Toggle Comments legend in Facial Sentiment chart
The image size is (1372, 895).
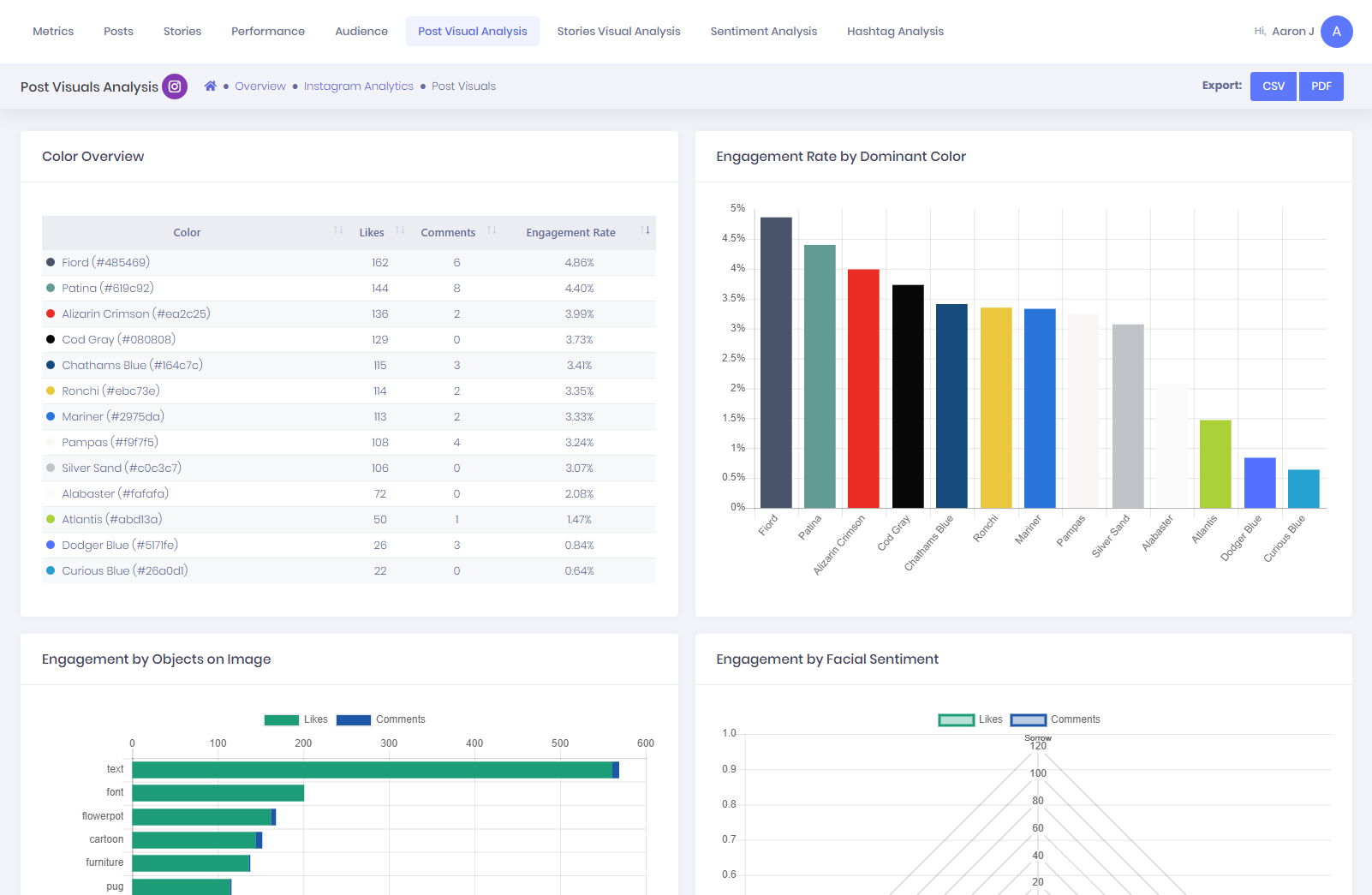tap(1055, 719)
